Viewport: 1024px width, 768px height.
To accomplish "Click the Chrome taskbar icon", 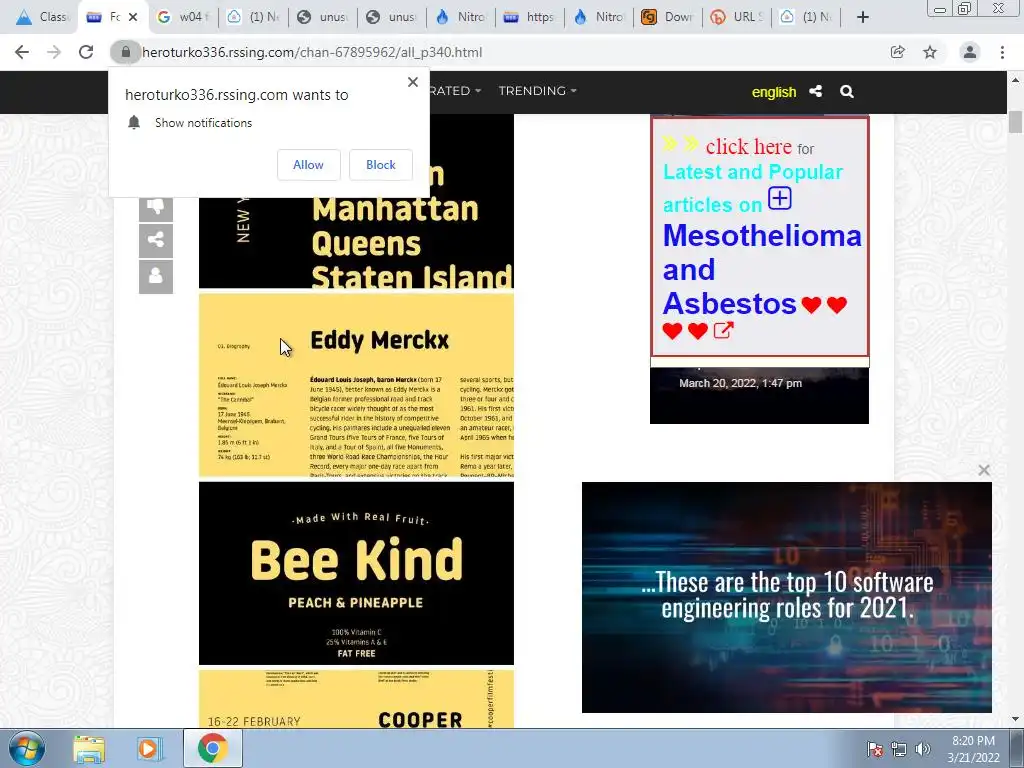I will tap(213, 748).
